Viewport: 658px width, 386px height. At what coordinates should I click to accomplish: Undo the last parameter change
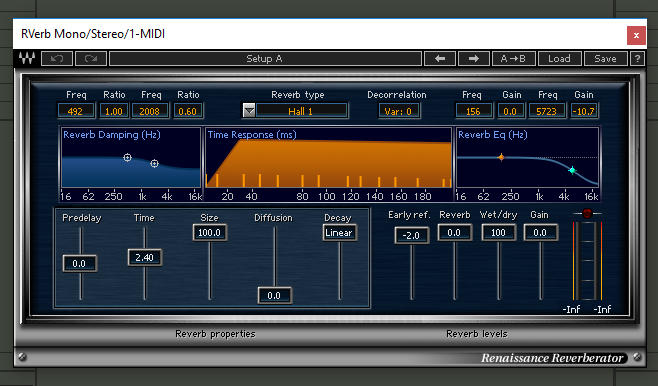click(57, 58)
